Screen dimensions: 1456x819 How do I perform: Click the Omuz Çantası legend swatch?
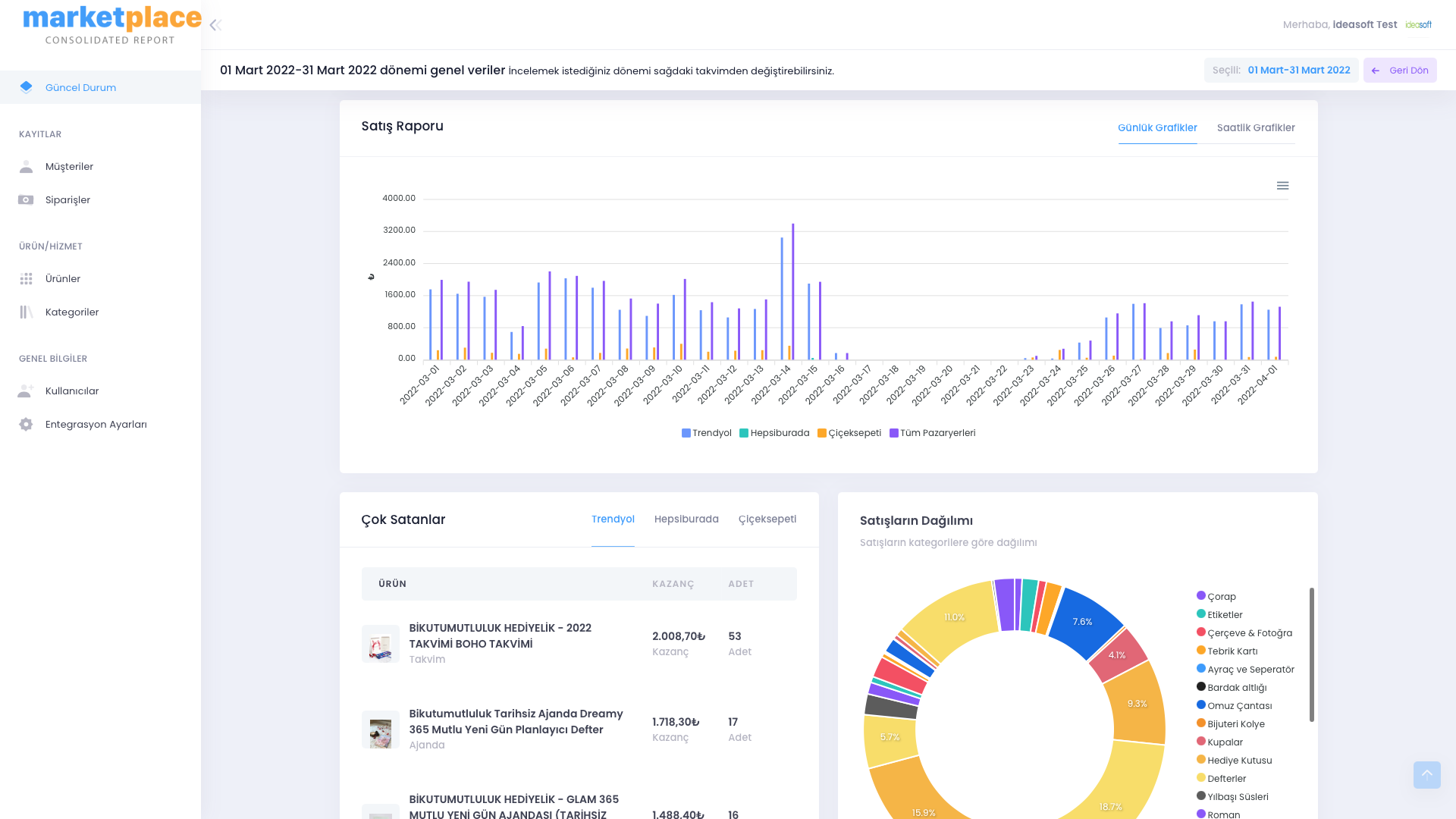(1201, 704)
